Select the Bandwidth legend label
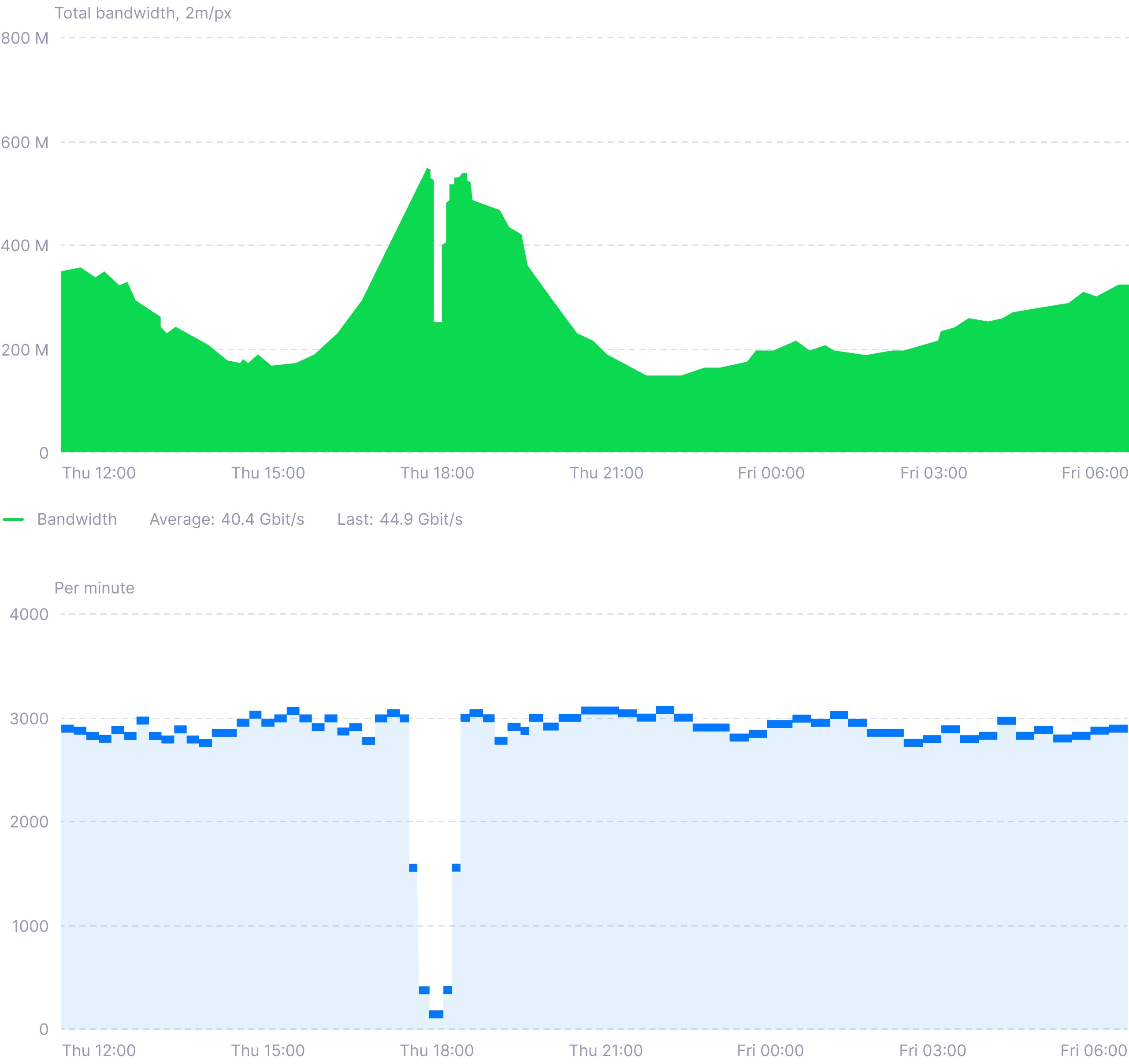This screenshot has width=1129, height=1064. coord(77,519)
